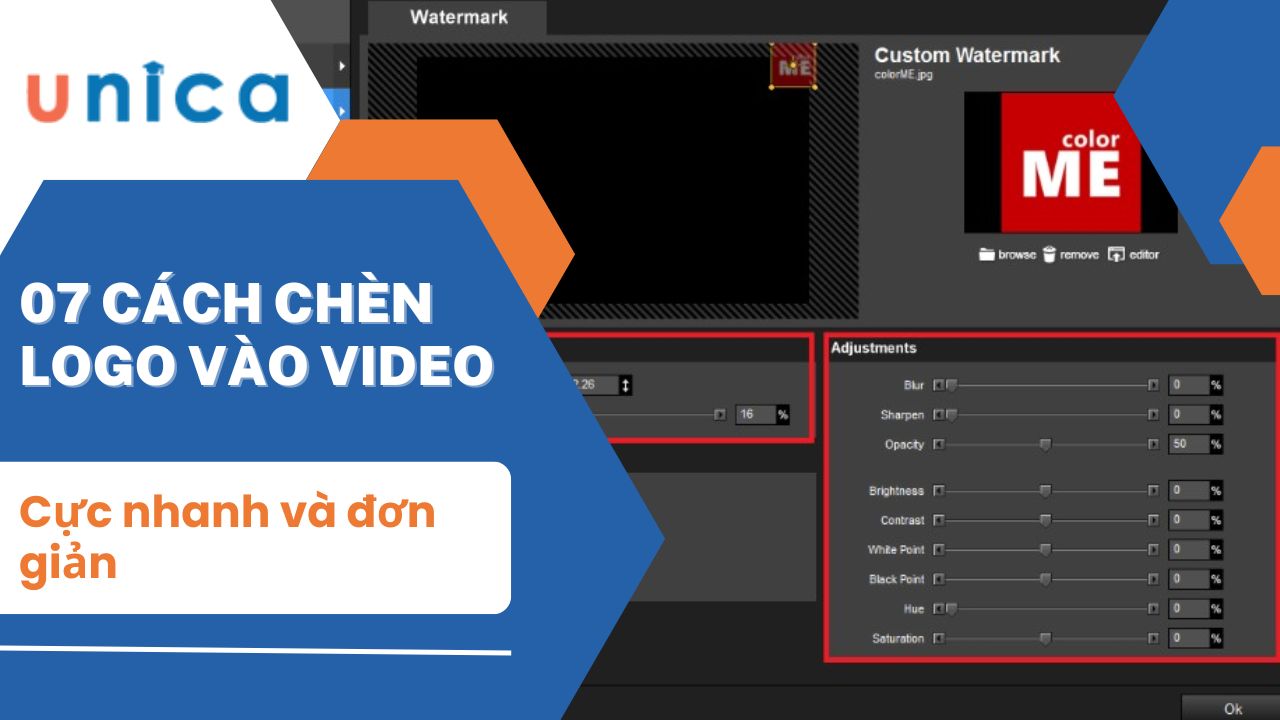Focus the Sharpen percentage field
This screenshot has height=720, width=1280.
point(1189,414)
